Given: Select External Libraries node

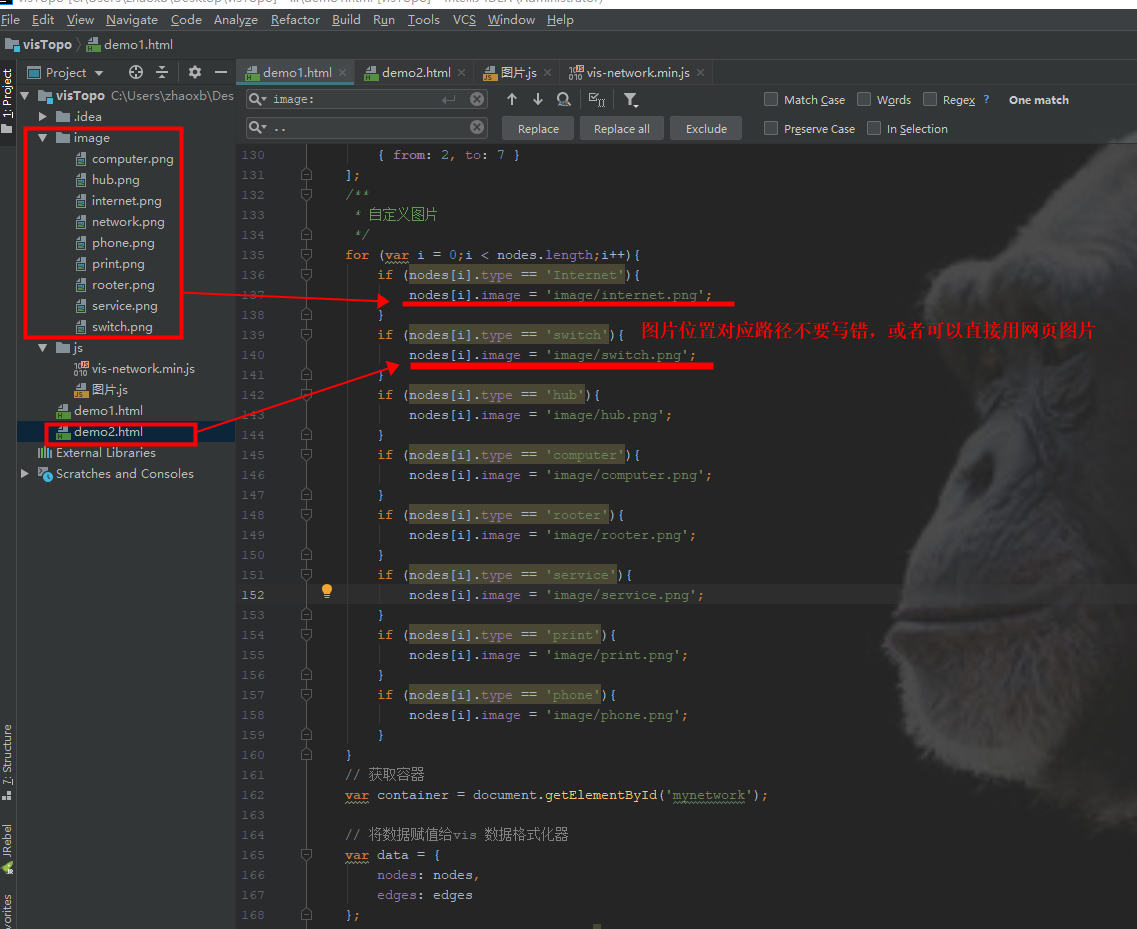Looking at the screenshot, I should [x=106, y=453].
